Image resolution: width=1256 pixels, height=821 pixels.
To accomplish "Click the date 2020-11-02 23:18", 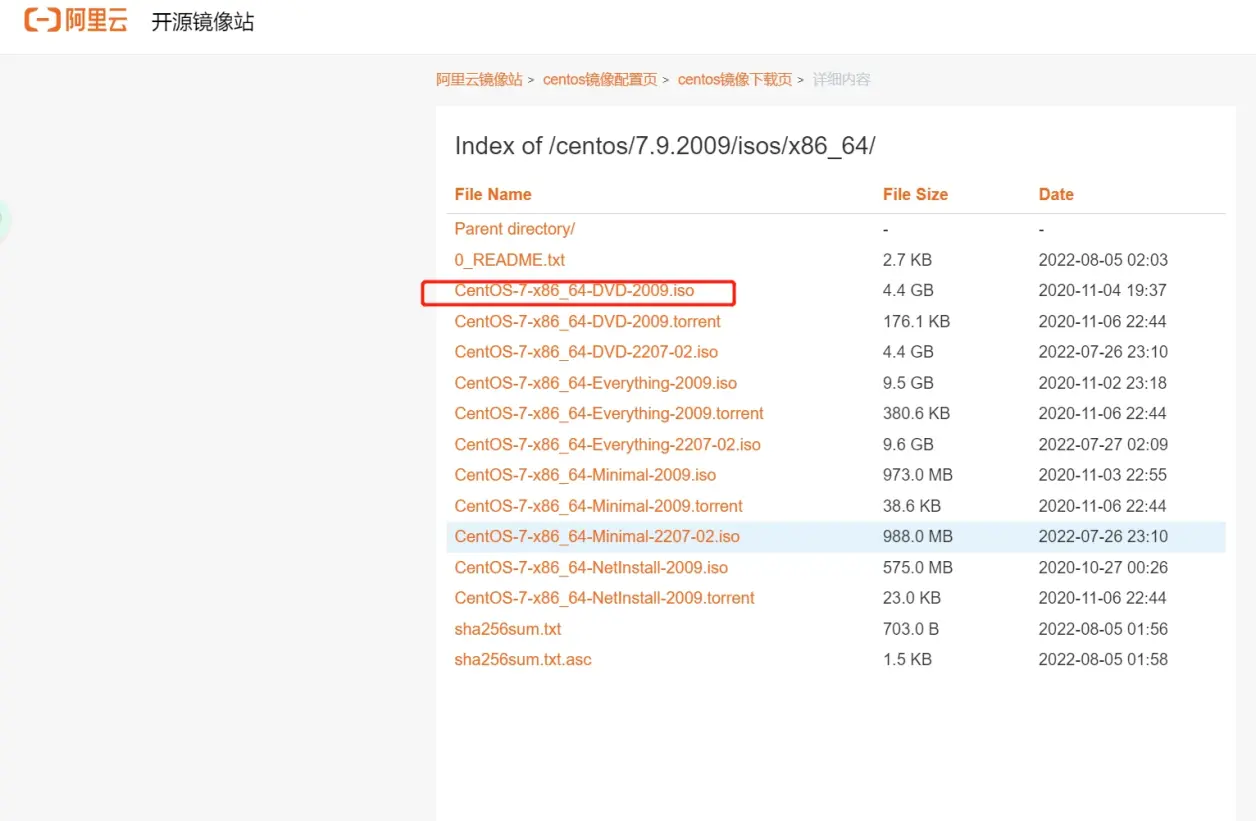I will [1103, 383].
